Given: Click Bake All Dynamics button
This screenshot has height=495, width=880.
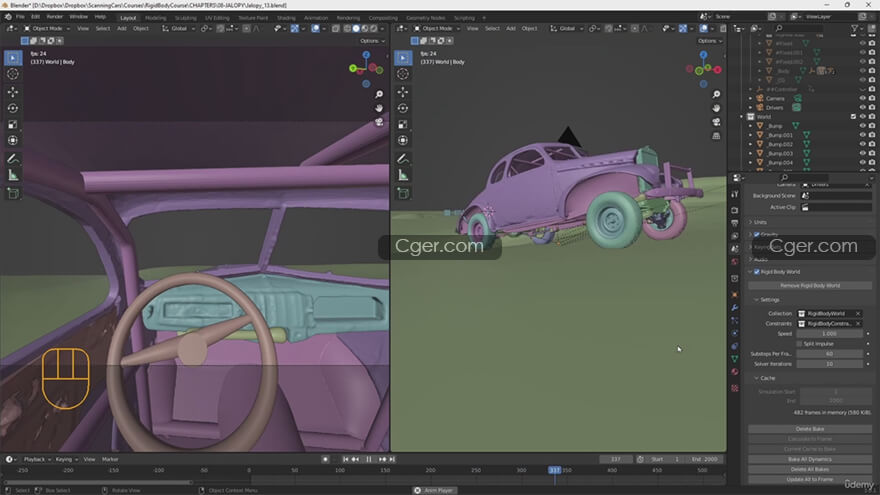Looking at the screenshot, I should click(x=810, y=459).
